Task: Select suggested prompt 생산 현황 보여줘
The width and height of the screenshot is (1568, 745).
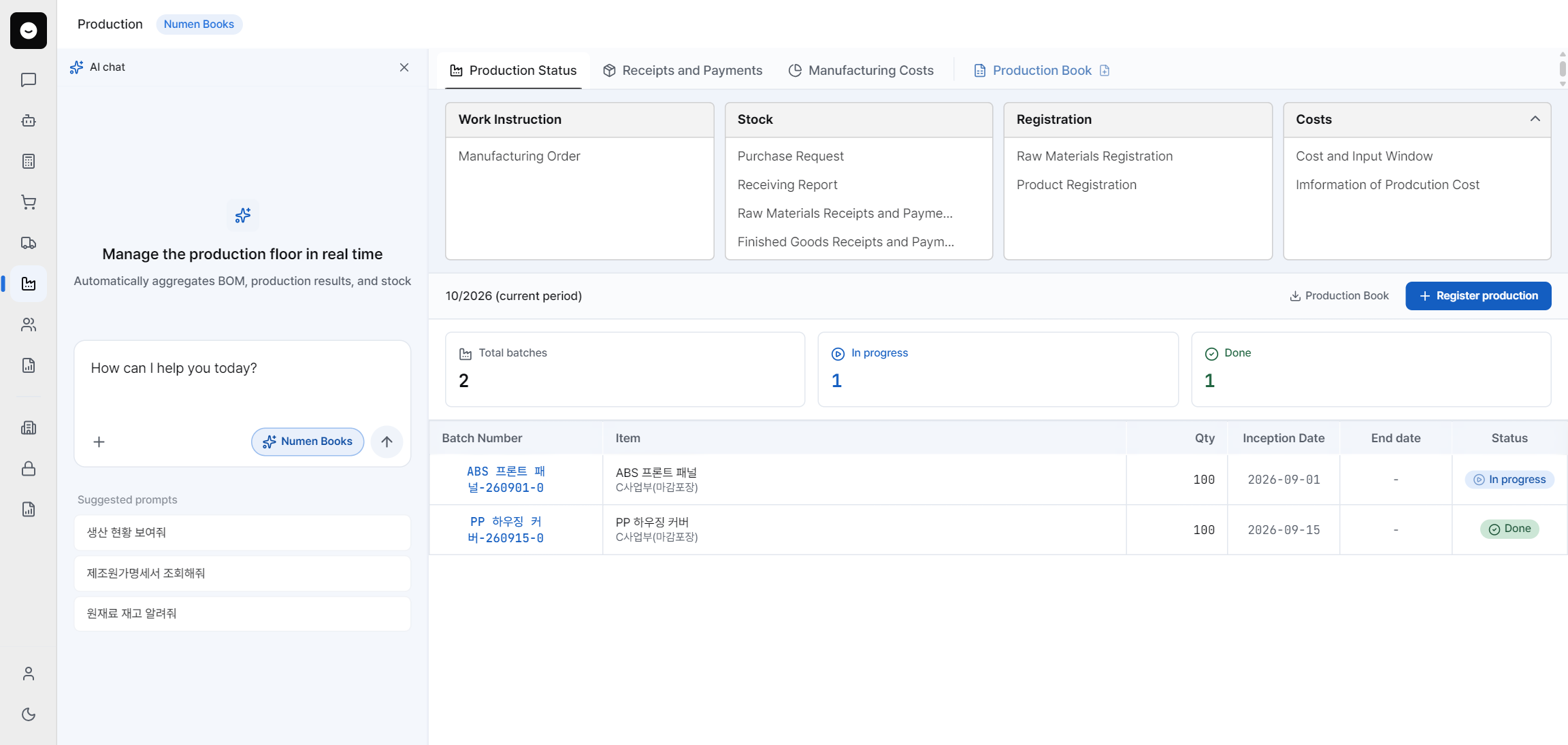Action: [242, 533]
